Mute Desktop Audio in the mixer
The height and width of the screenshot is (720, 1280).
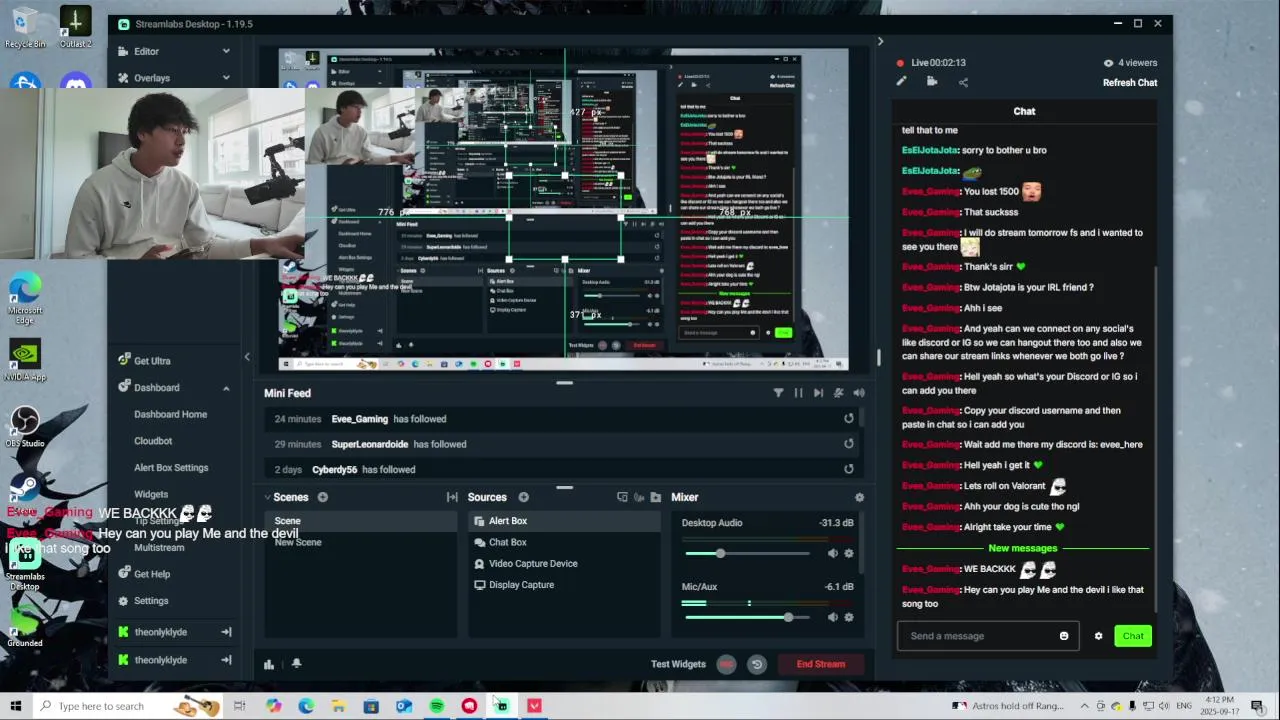[833, 553]
